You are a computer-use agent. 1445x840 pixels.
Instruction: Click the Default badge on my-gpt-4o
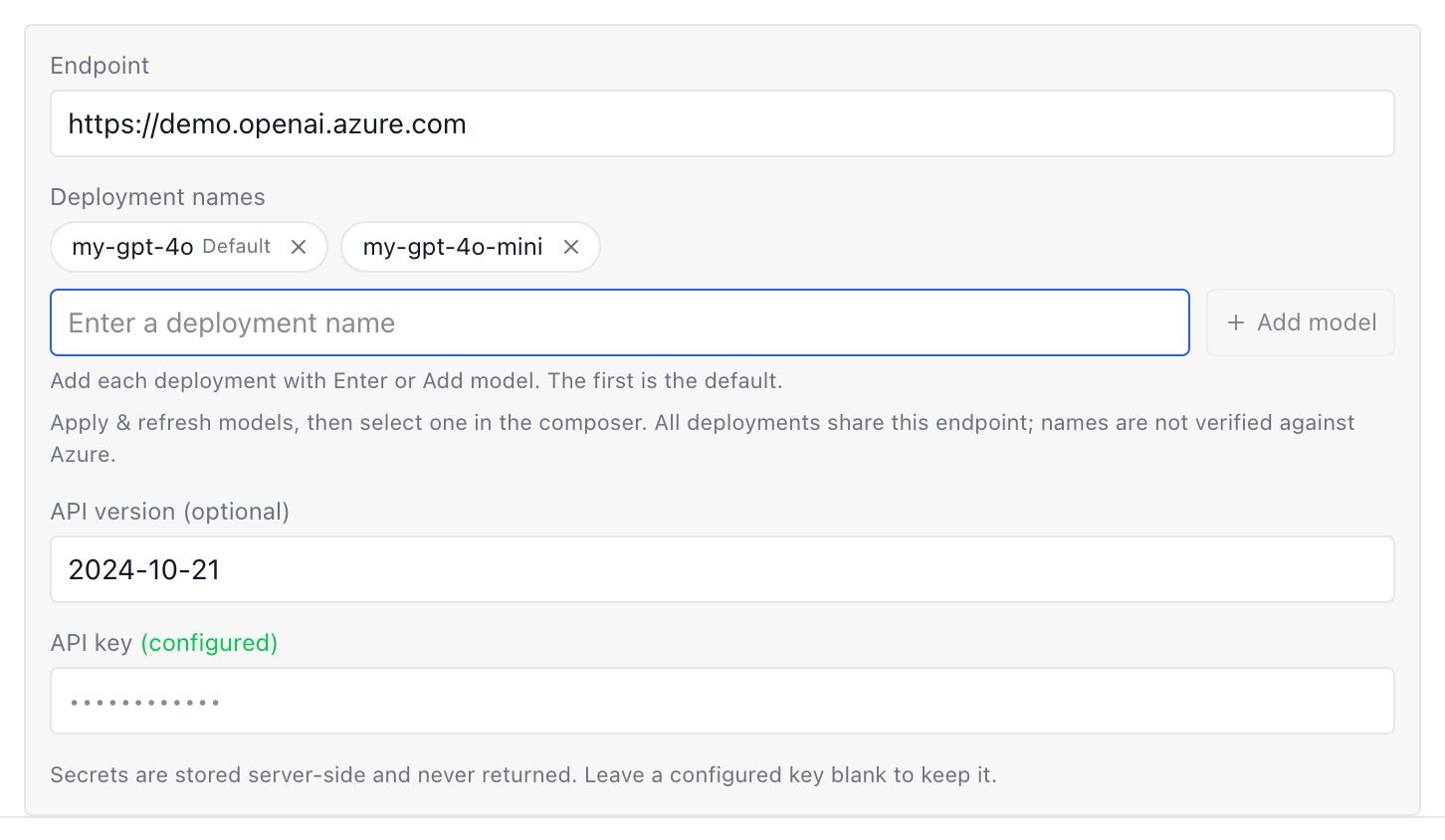click(x=237, y=247)
